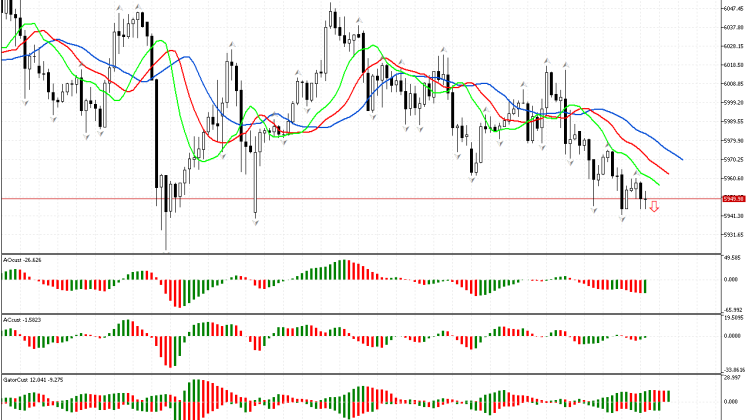
Task: Click the -65.992 value on AOcust scale
Action: [x=733, y=310]
